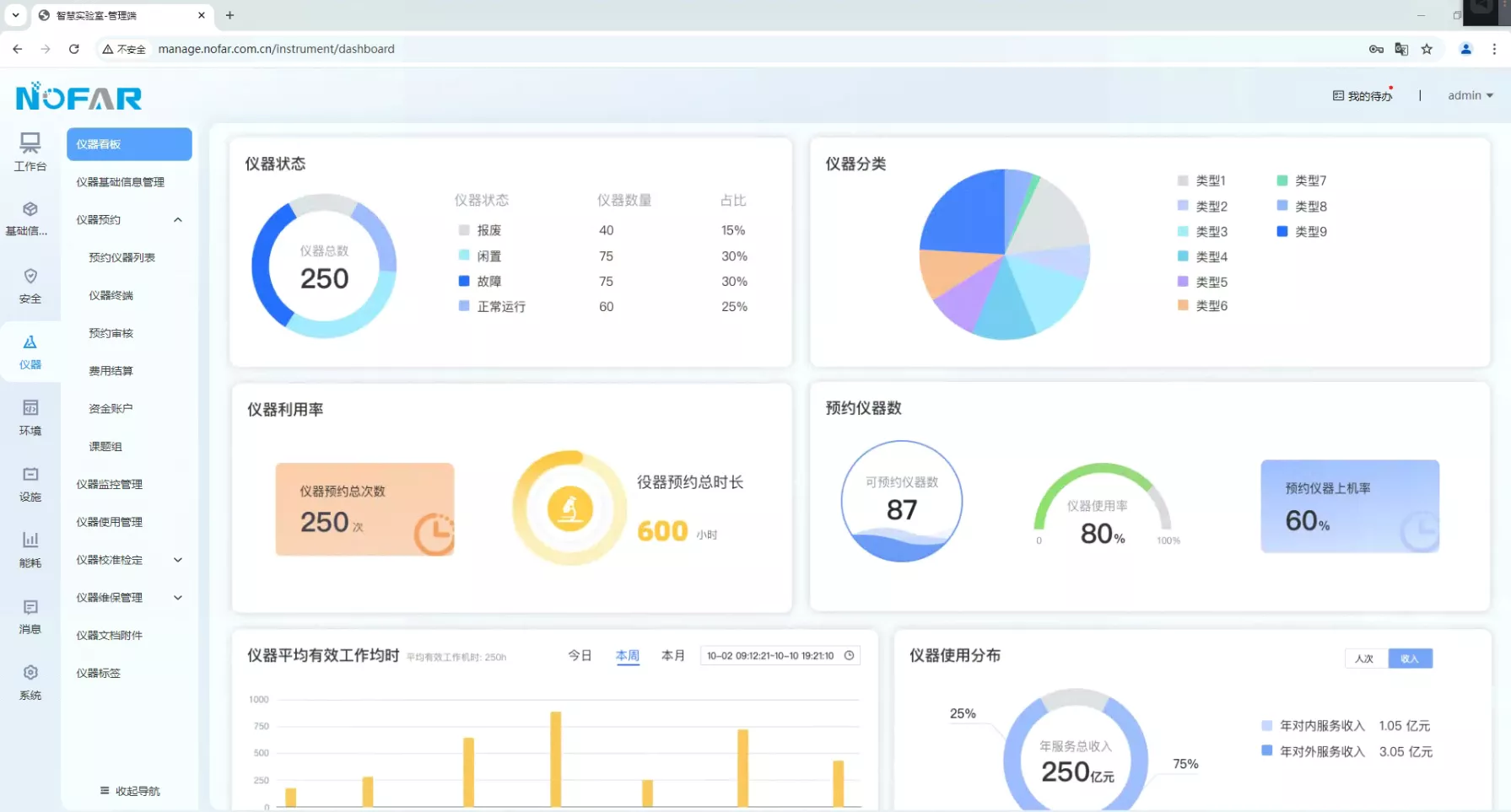
Task: Click the browser address bar URL
Action: (x=277, y=49)
